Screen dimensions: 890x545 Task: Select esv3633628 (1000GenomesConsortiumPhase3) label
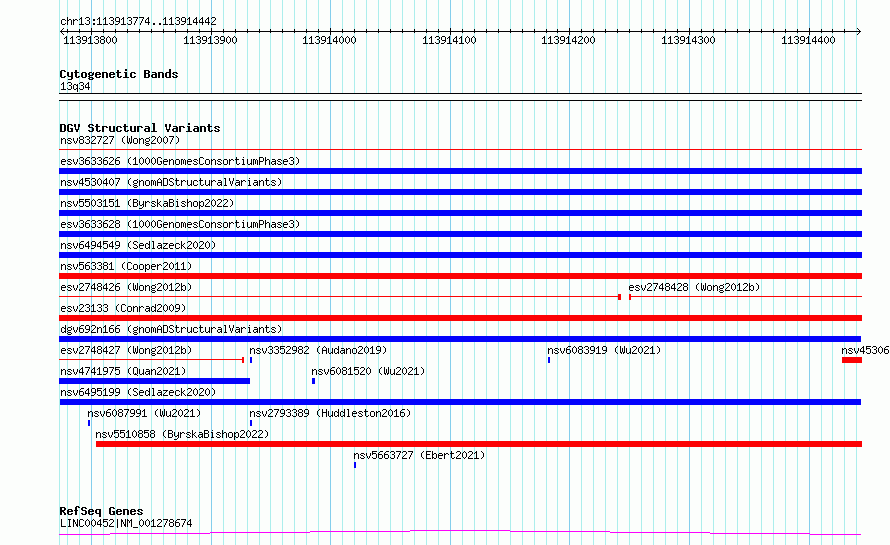click(180, 224)
